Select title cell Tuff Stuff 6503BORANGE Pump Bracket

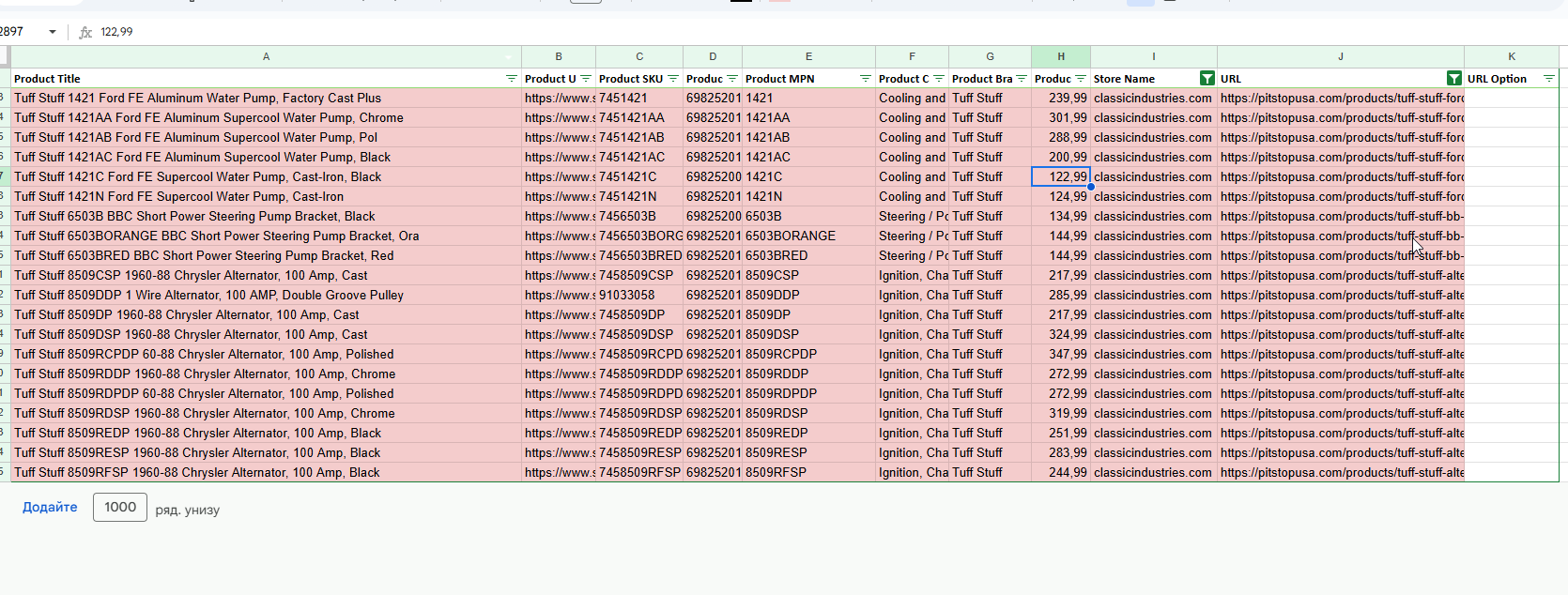tap(267, 236)
